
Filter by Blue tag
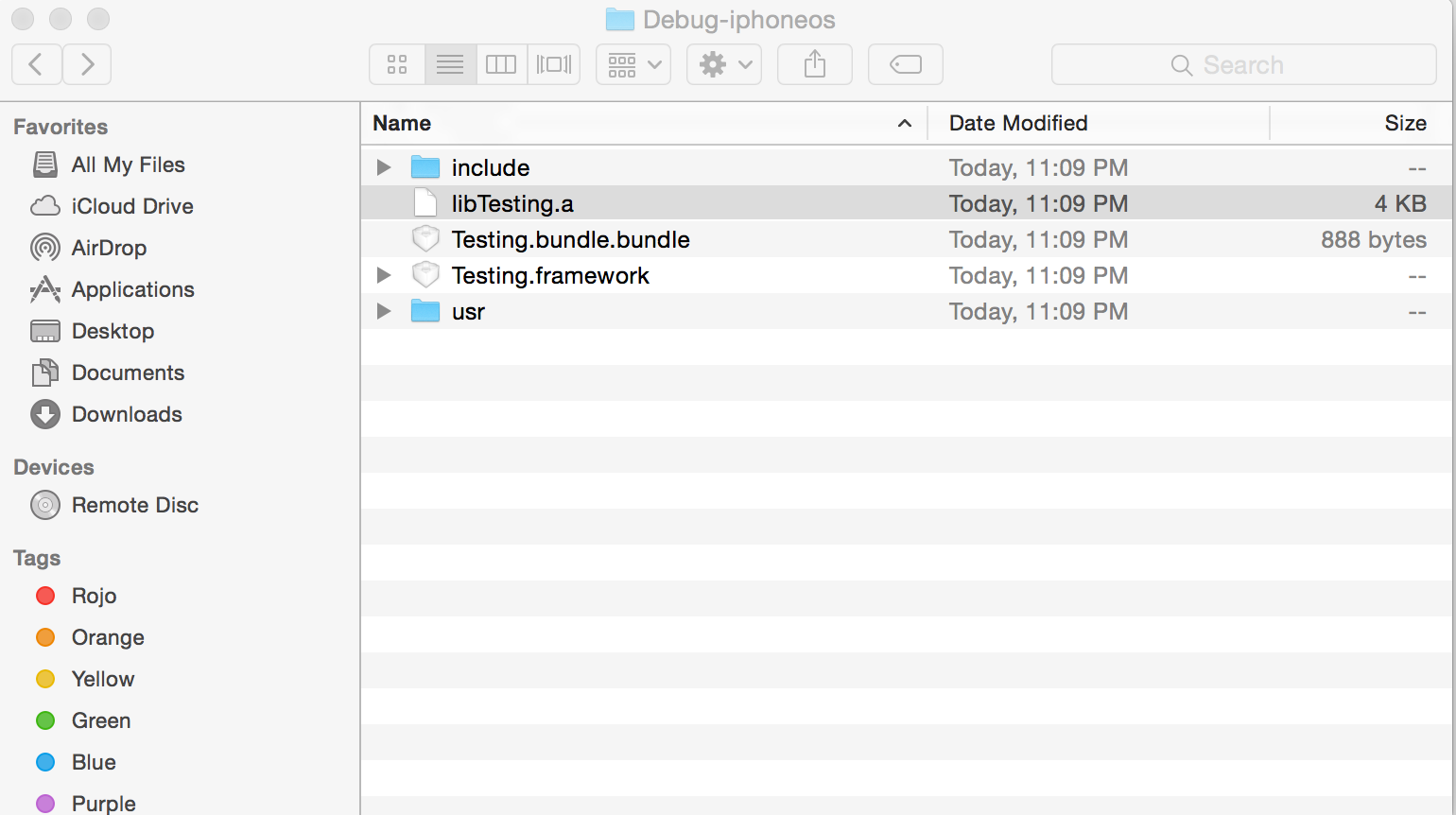click(76, 762)
